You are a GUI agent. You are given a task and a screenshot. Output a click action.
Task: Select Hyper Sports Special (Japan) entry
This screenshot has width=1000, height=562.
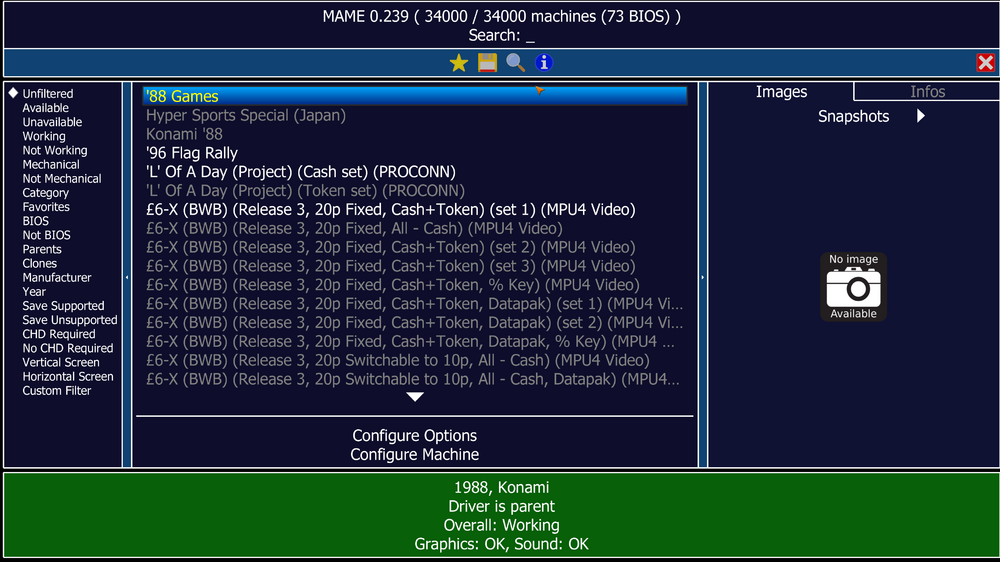point(246,115)
